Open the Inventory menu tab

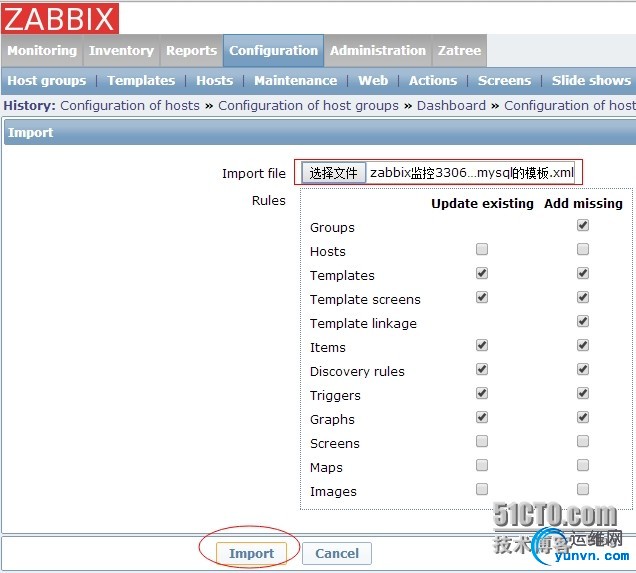pos(121,51)
